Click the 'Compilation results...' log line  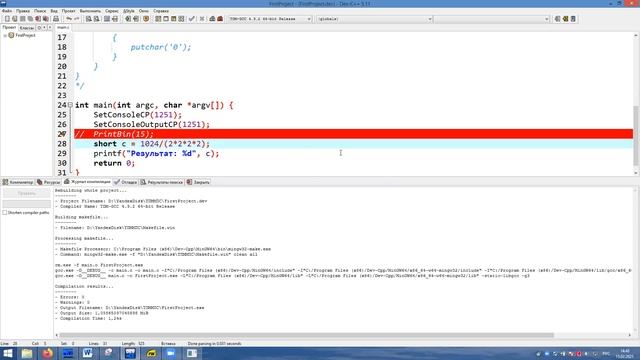[84, 287]
